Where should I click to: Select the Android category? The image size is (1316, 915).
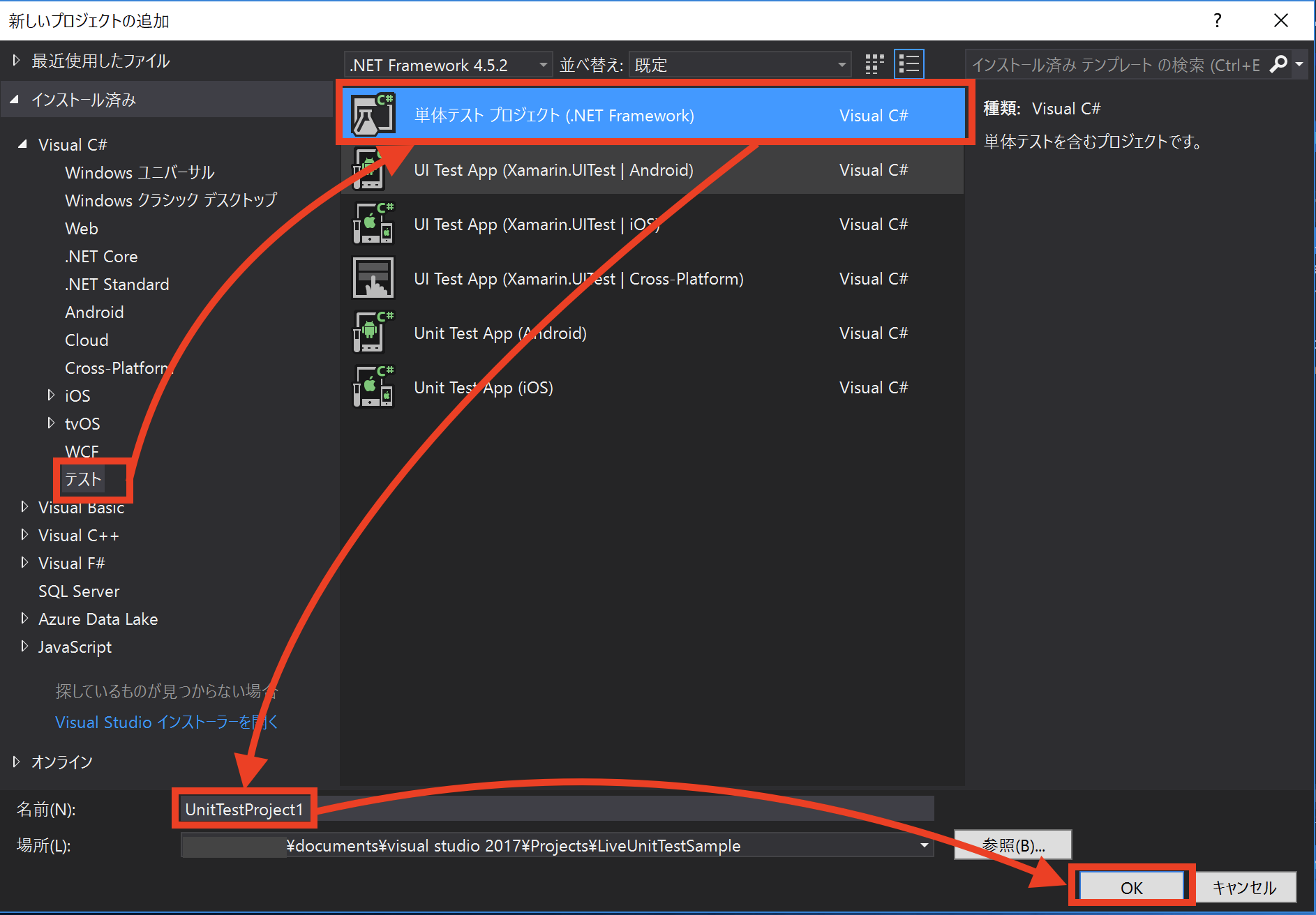94,312
